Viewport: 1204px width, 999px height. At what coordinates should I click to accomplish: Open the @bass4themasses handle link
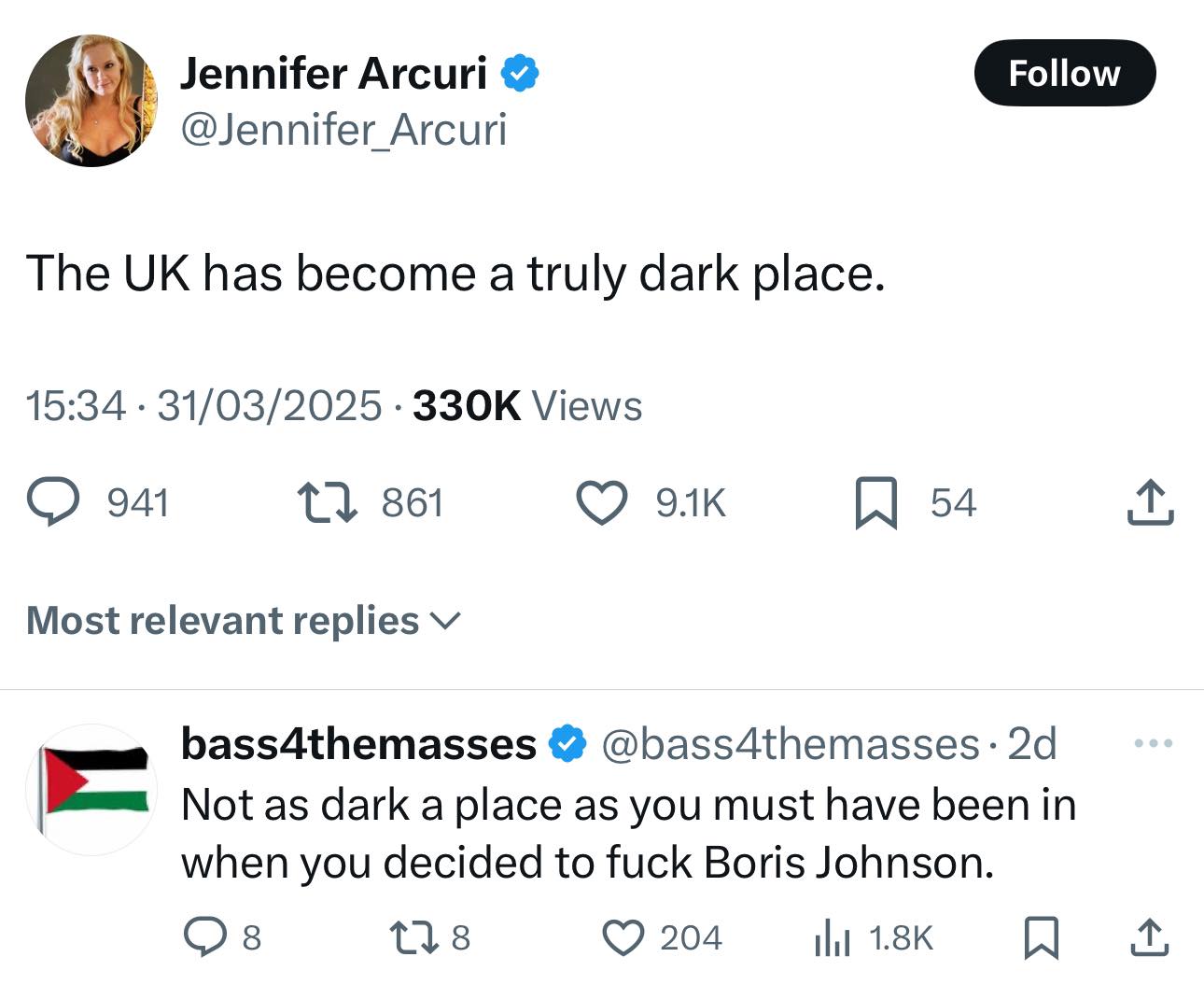coord(791,744)
